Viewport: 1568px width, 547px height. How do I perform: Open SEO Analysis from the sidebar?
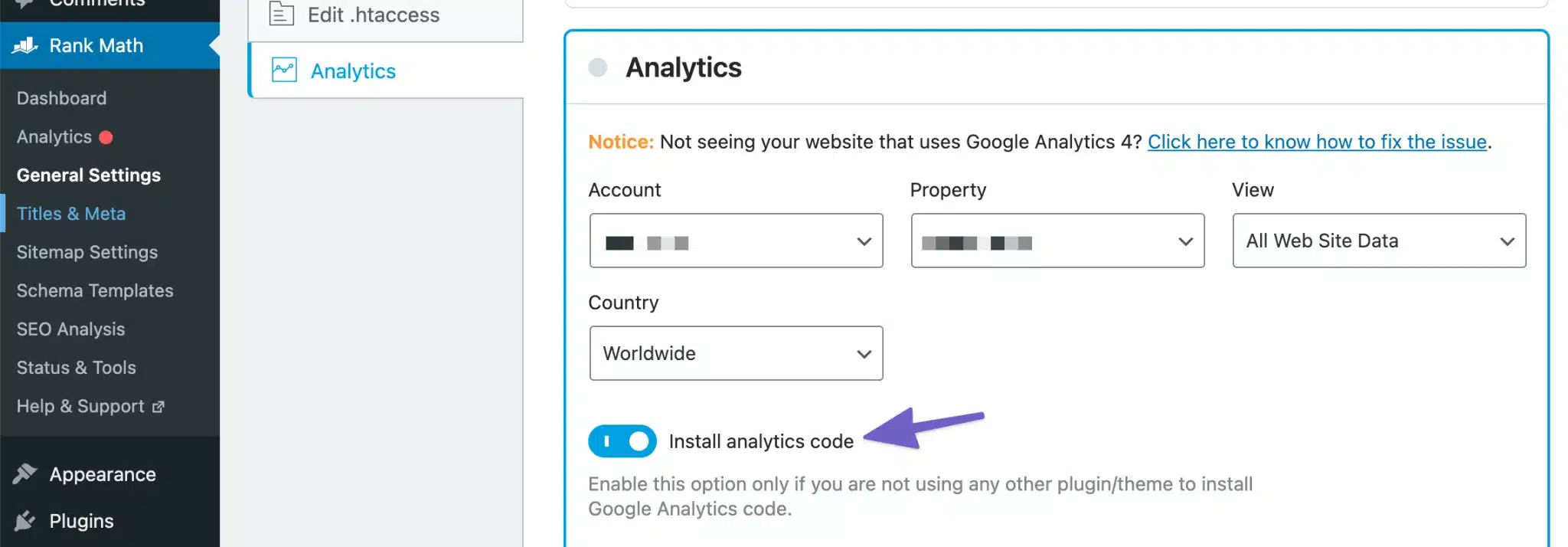[x=70, y=329]
